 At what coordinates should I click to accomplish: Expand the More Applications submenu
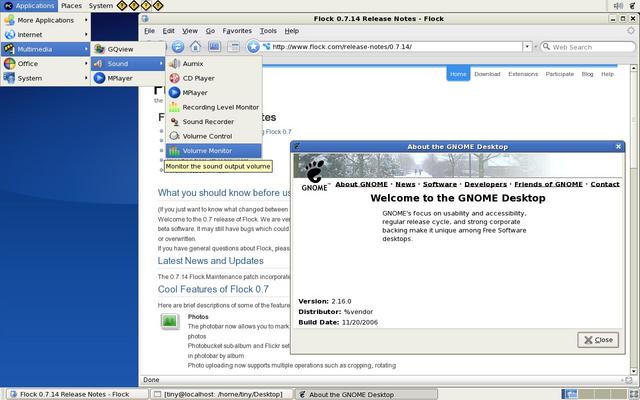click(45, 20)
